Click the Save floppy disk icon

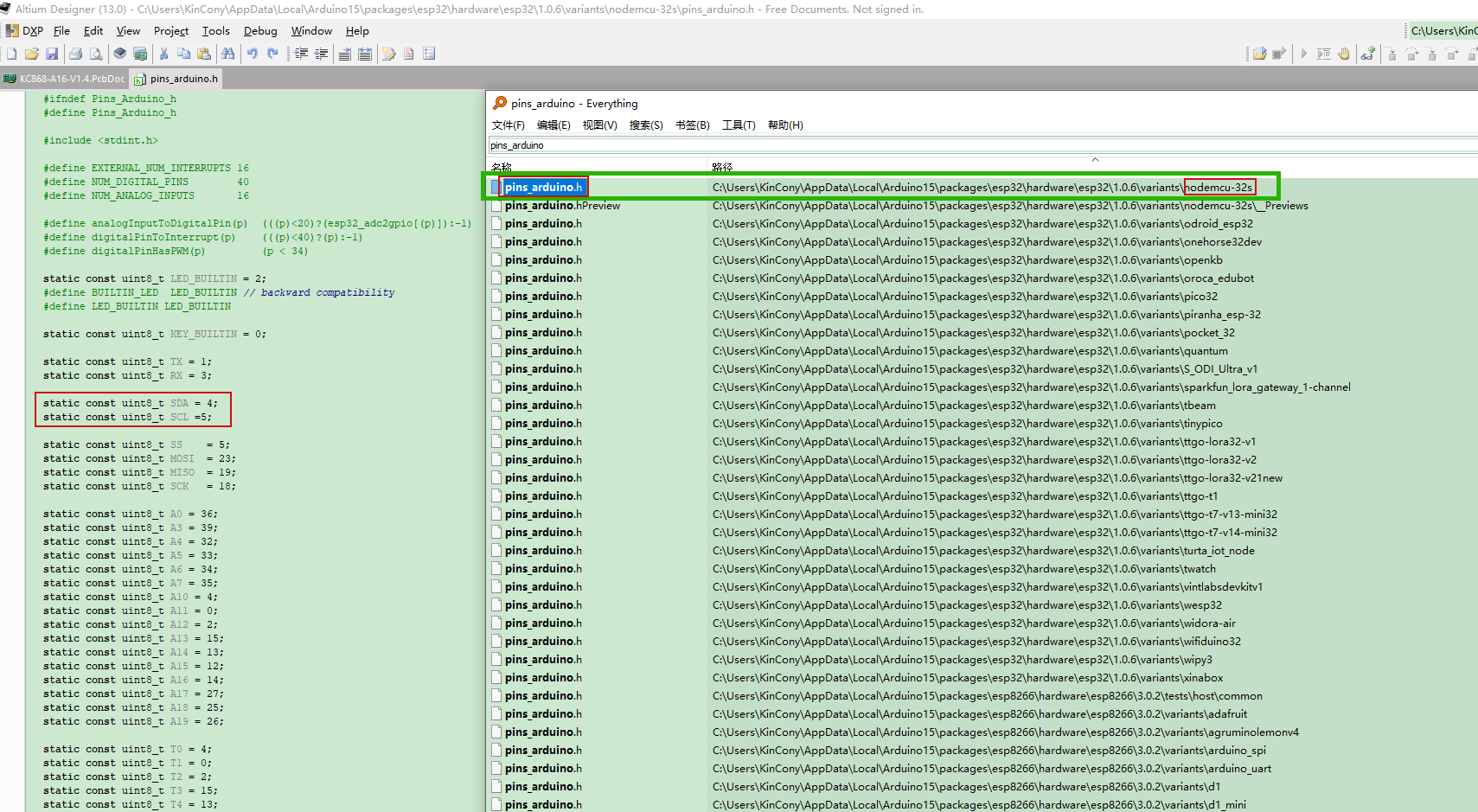(x=52, y=54)
